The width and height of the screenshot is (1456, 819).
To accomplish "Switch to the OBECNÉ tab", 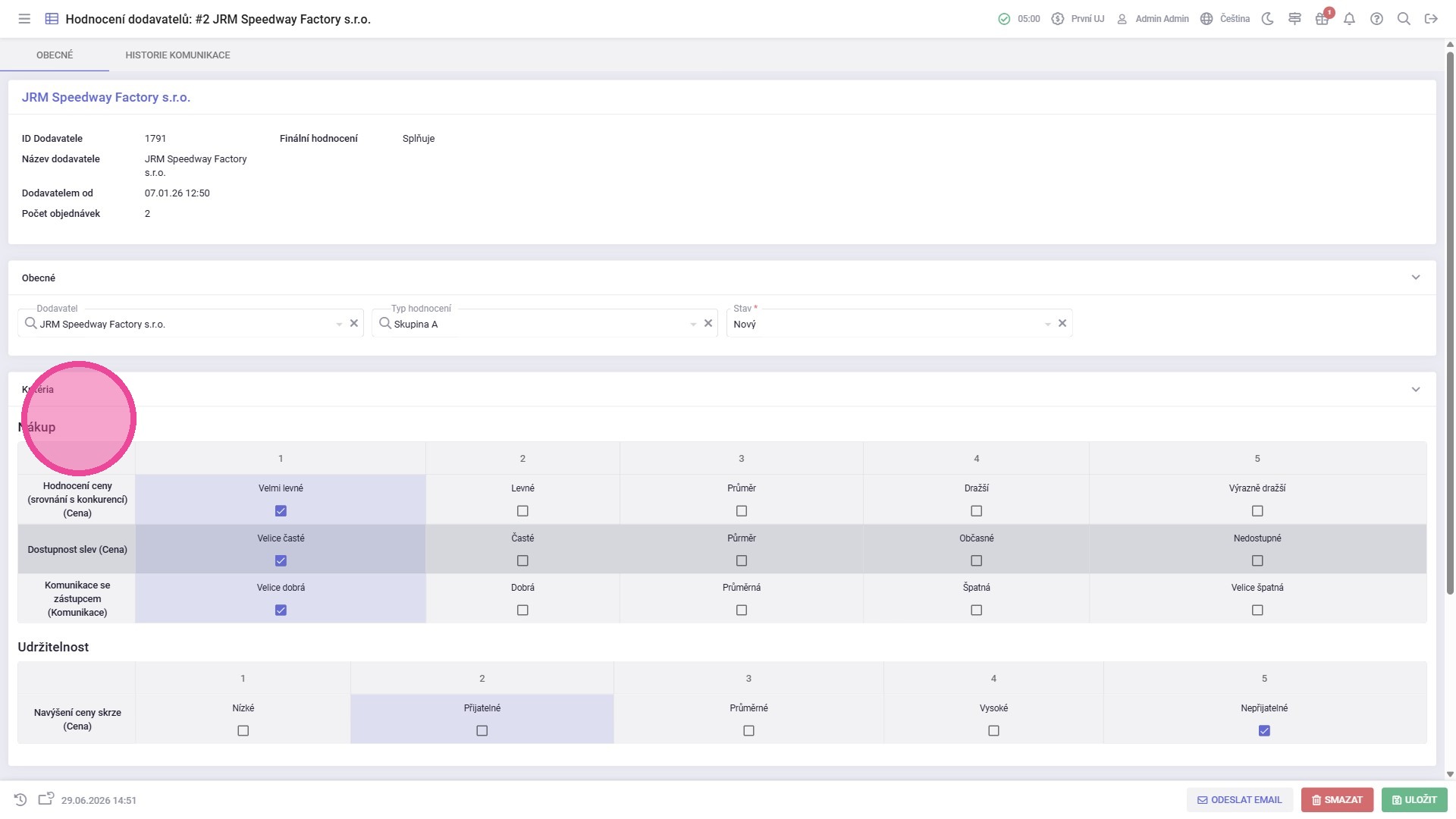I will pyautogui.click(x=55, y=55).
